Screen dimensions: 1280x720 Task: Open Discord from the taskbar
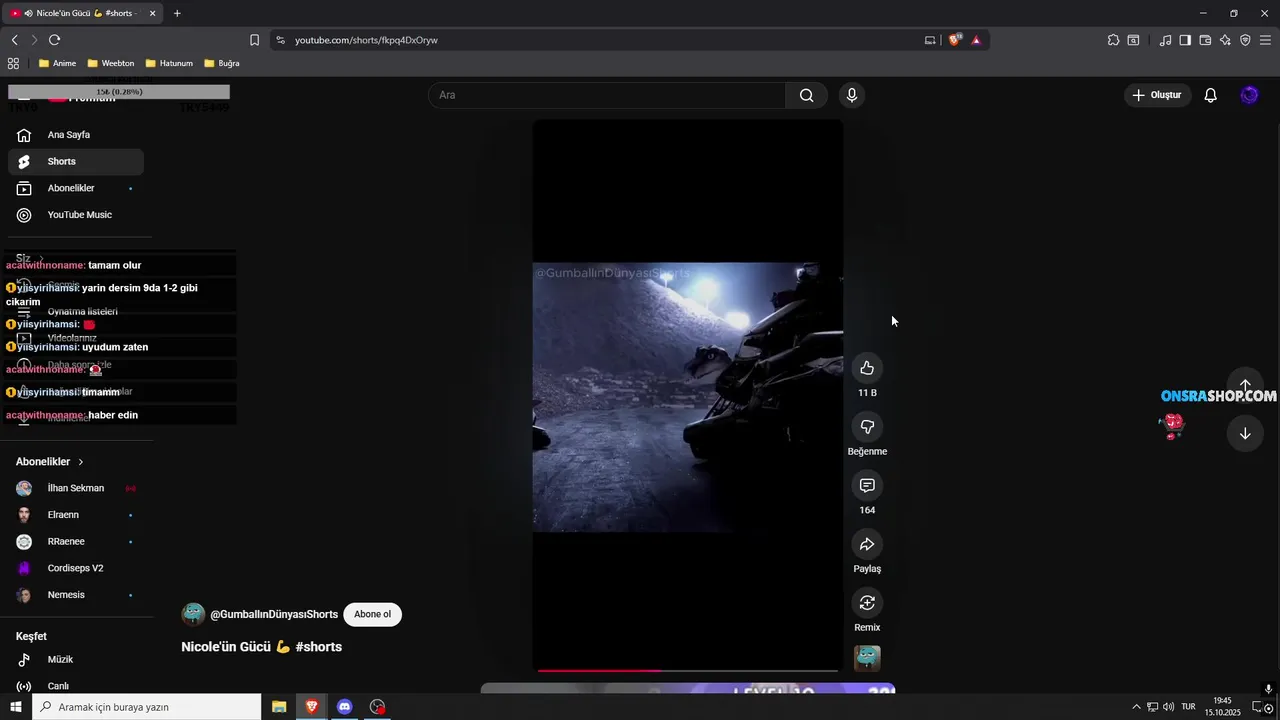click(x=345, y=707)
